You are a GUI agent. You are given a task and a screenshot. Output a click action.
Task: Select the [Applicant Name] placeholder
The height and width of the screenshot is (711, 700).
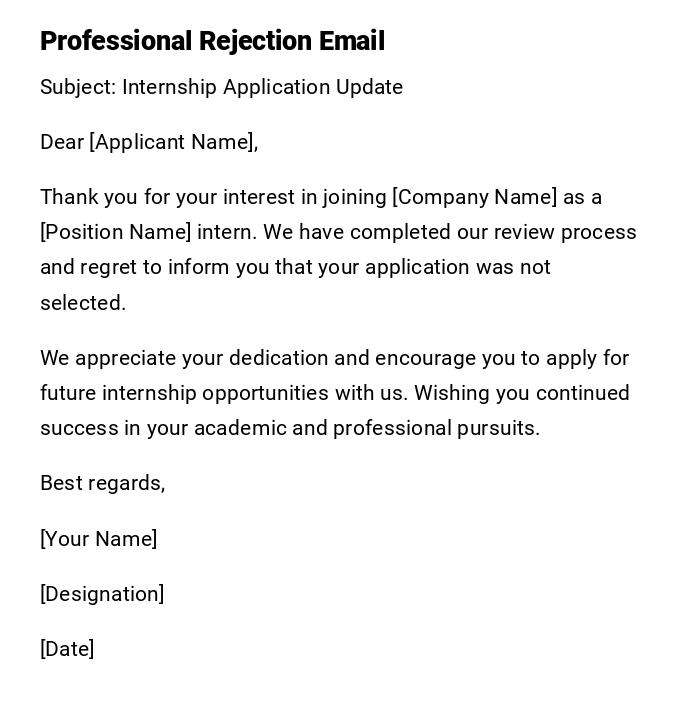pos(173,142)
